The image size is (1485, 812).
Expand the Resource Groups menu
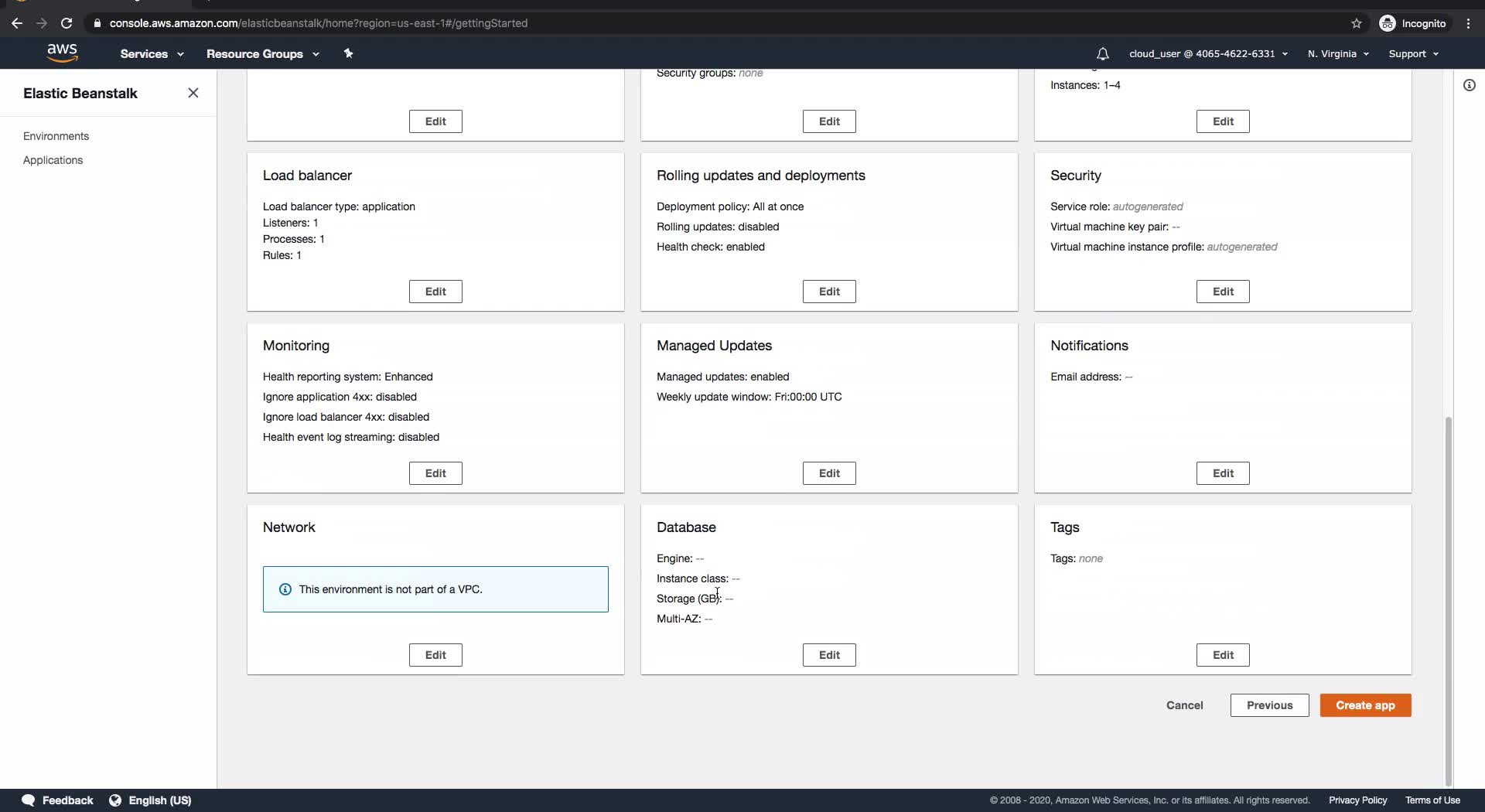click(x=263, y=53)
